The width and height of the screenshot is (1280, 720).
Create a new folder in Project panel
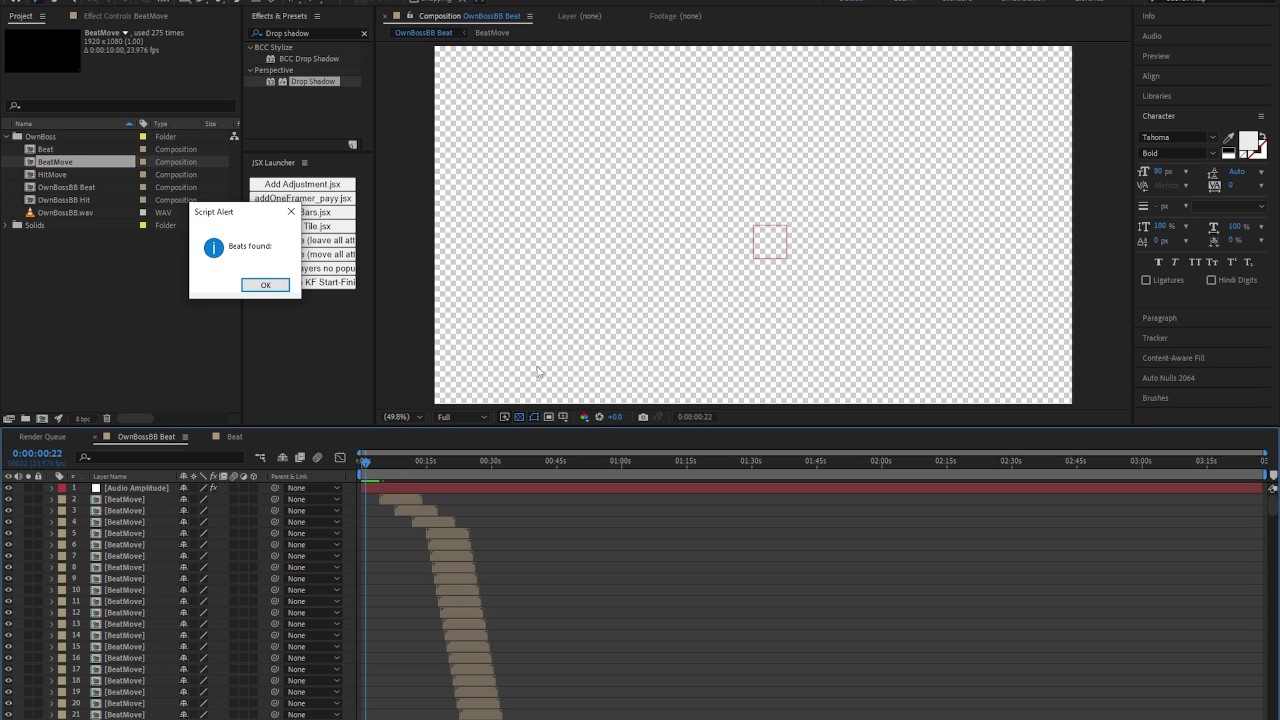(25, 419)
